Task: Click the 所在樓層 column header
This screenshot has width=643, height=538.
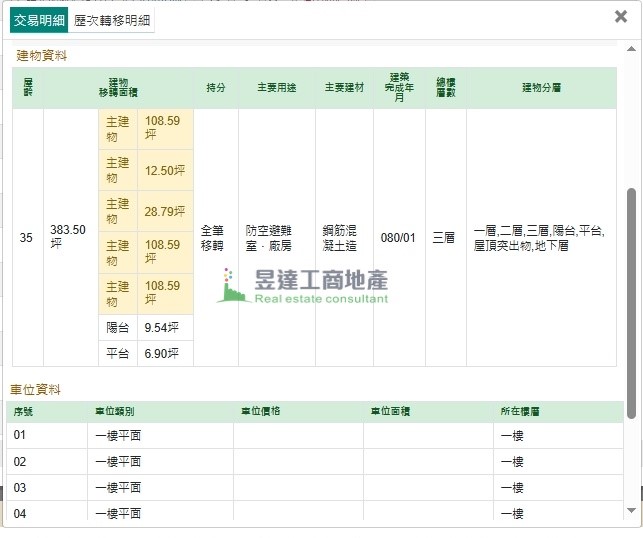Action: pyautogui.click(x=520, y=411)
